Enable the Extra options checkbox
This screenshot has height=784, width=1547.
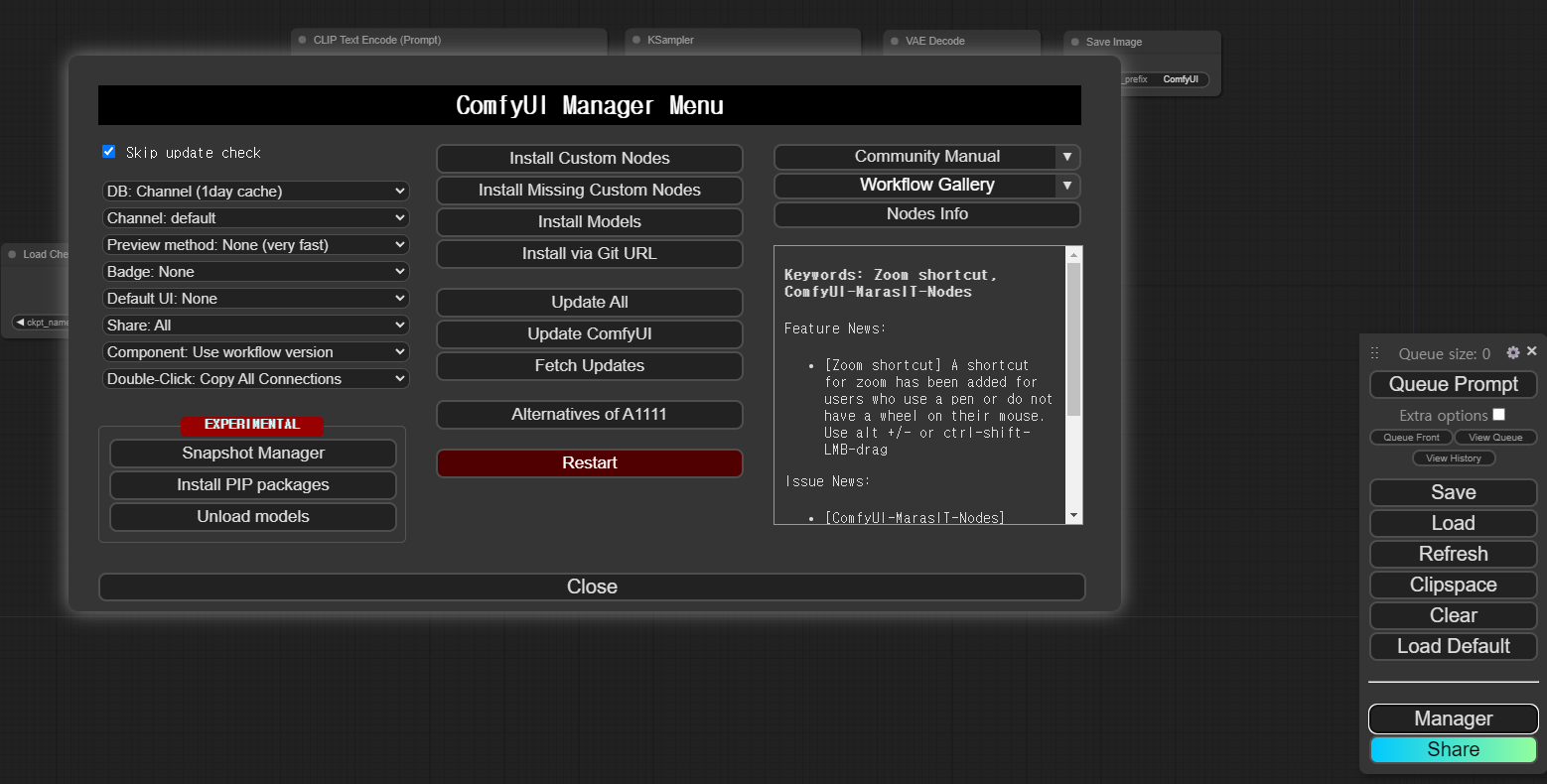(1499, 415)
